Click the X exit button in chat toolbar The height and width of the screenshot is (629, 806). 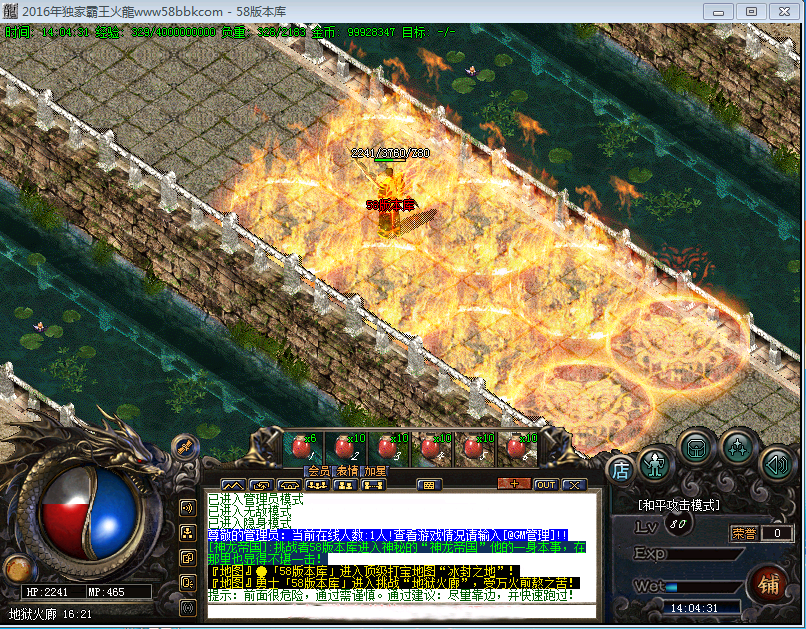click(574, 485)
